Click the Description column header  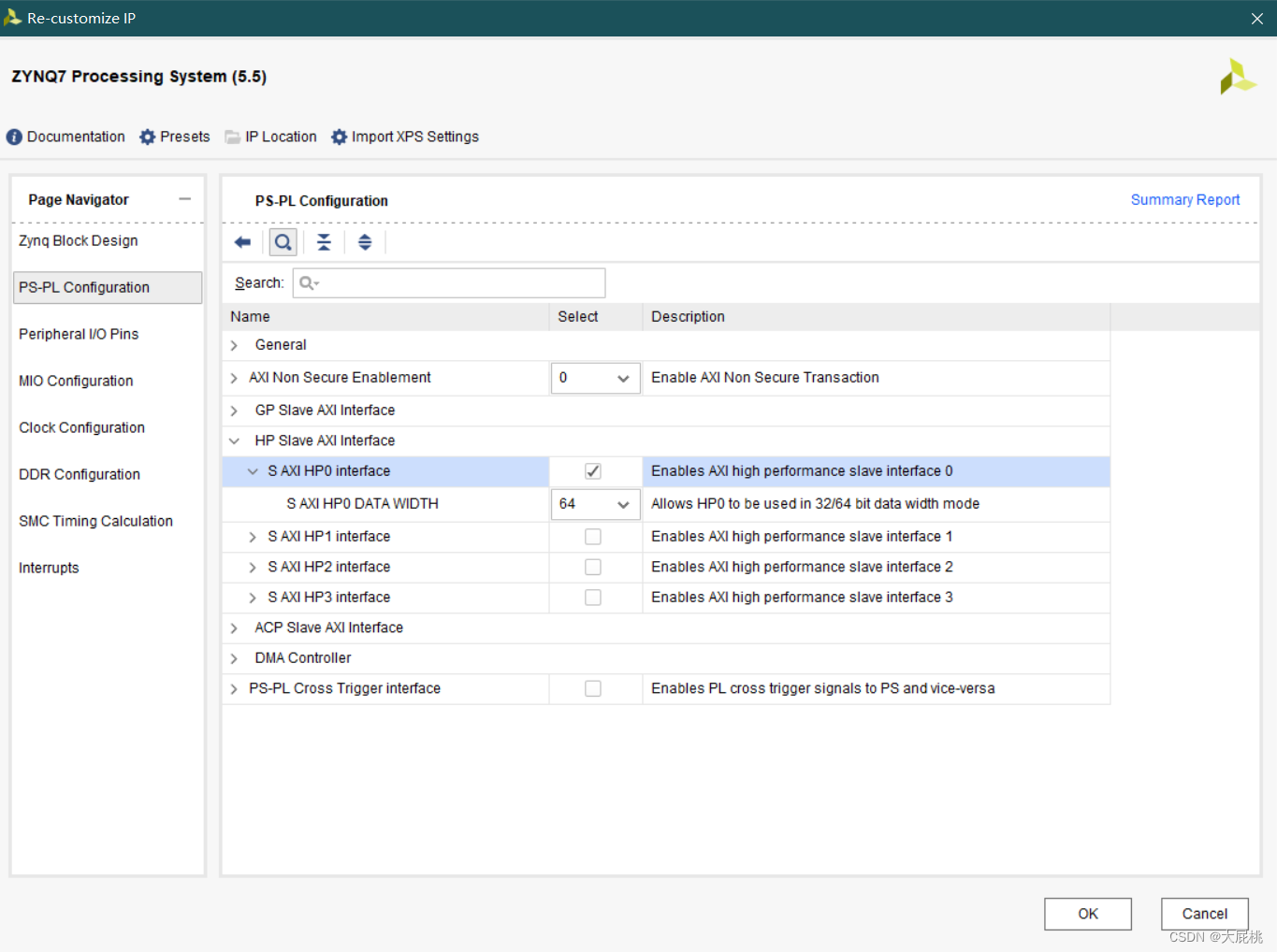coord(877,317)
